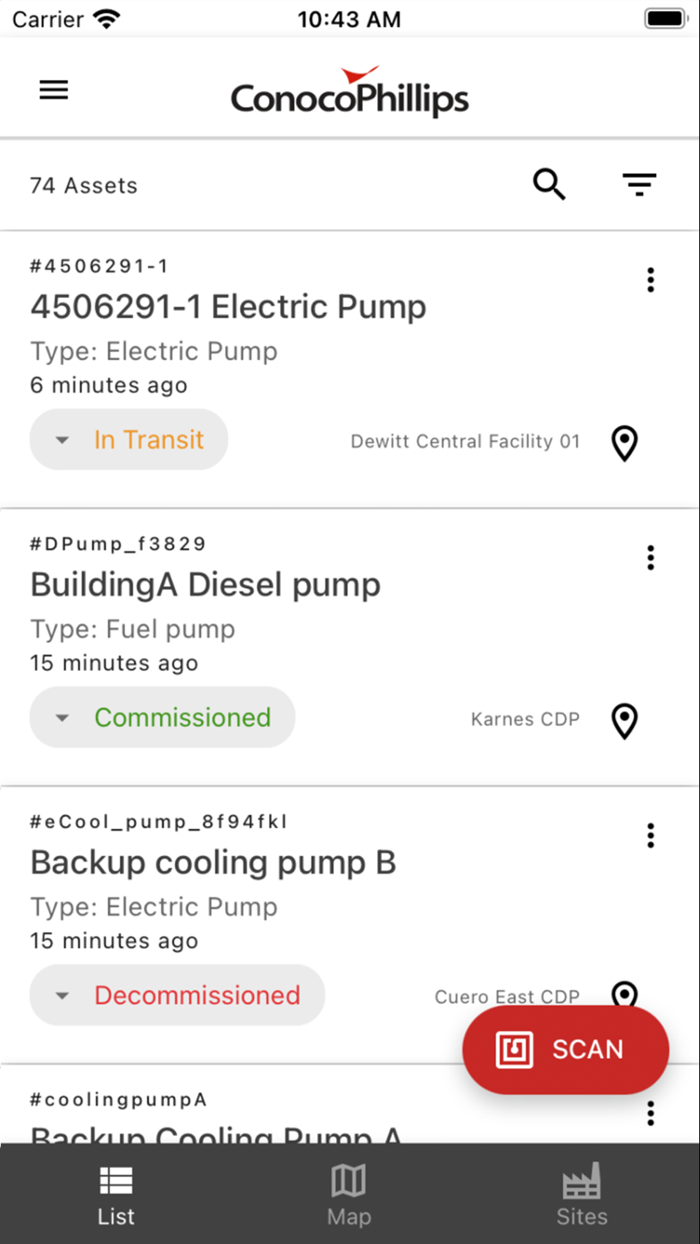Tap the QR code icon on SCAN button
This screenshot has width=700, height=1244.
pos(513,1049)
